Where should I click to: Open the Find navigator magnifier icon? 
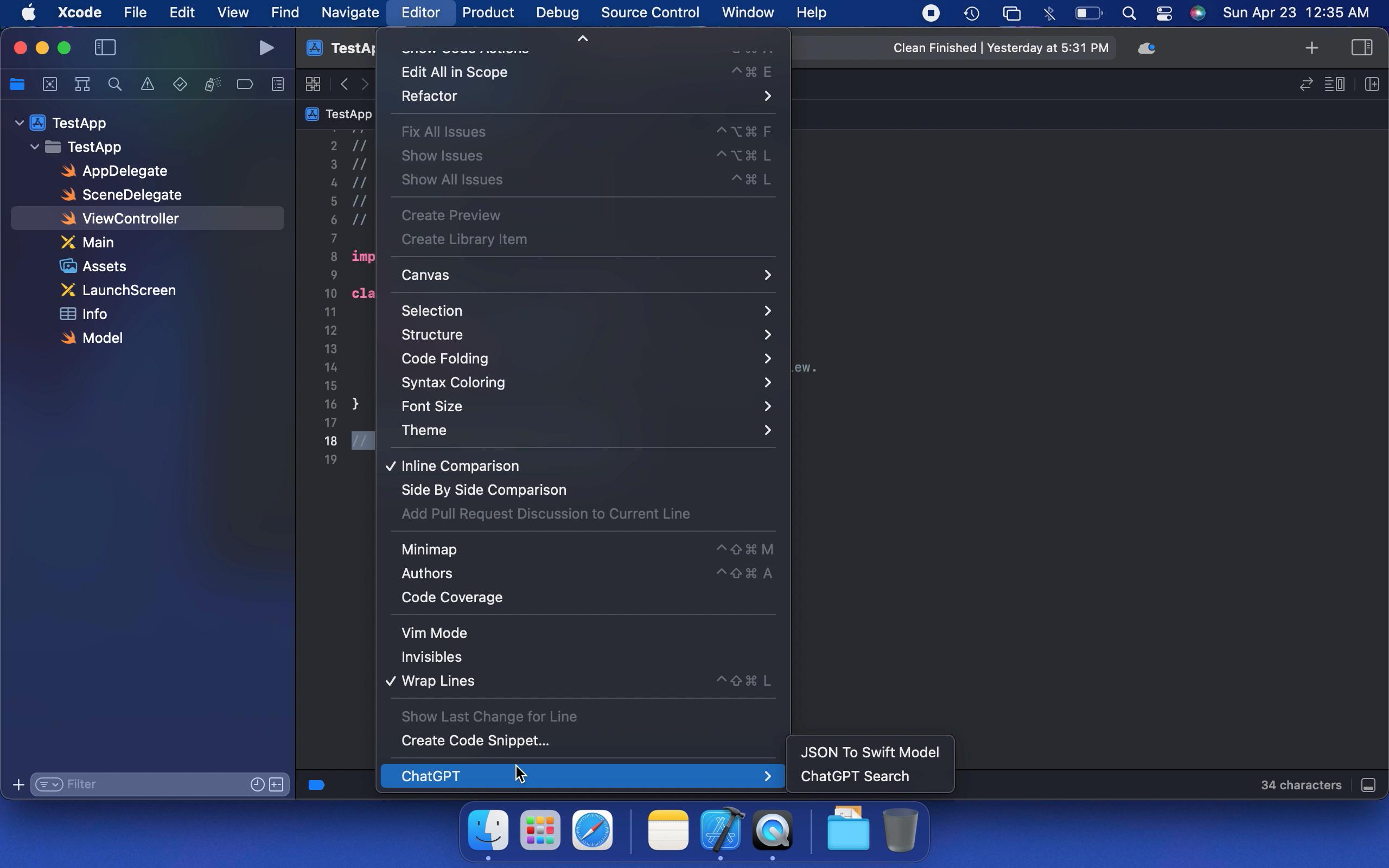point(115,85)
